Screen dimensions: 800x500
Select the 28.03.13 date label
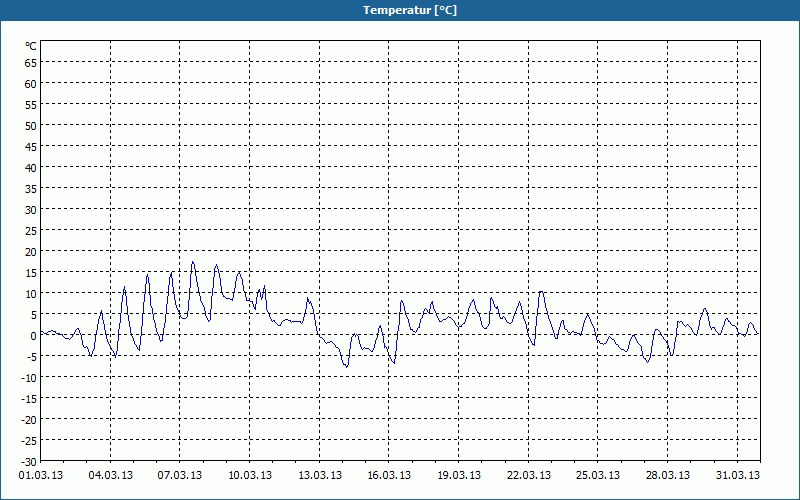click(x=667, y=476)
